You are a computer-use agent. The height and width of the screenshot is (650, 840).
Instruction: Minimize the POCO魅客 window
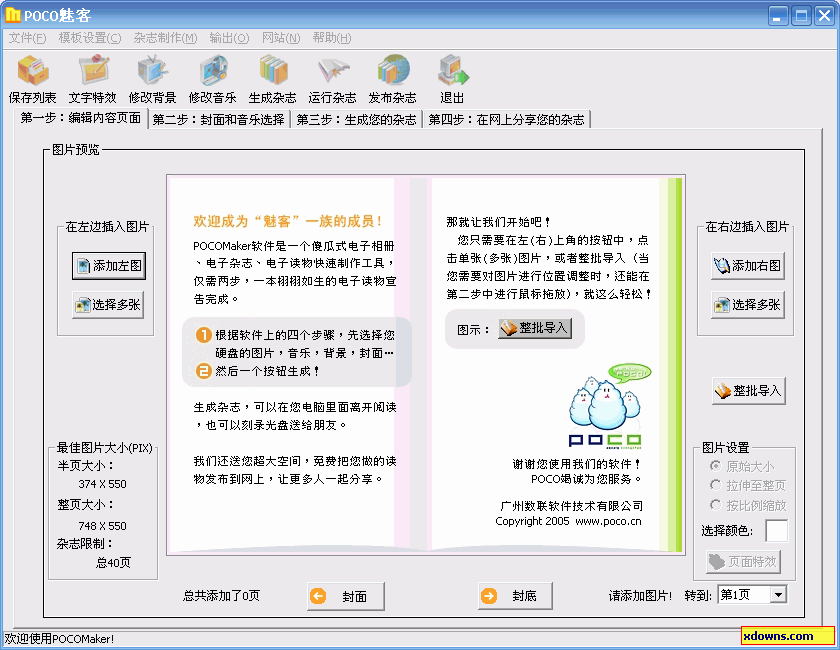pos(778,16)
